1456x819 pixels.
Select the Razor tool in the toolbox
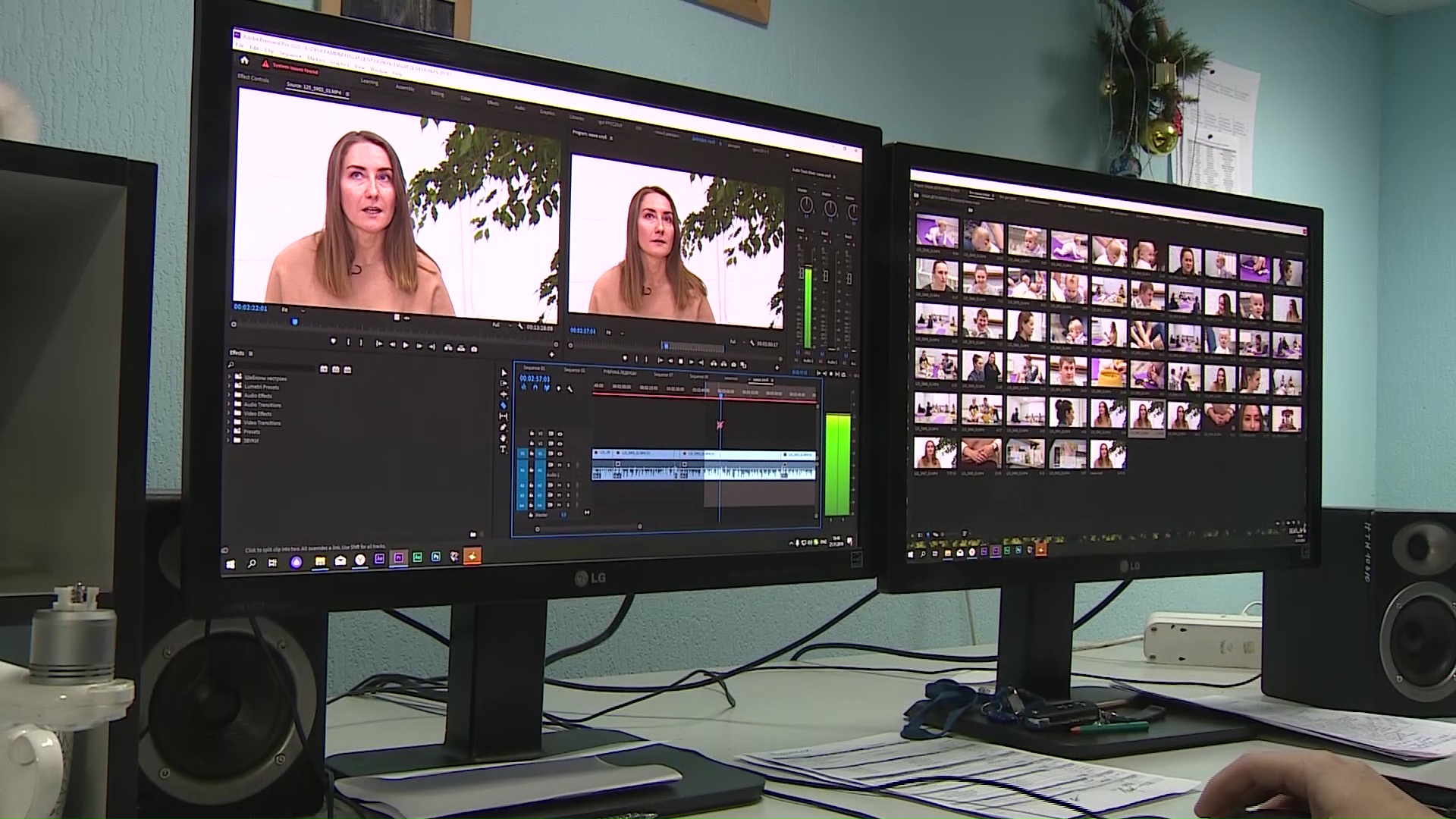[x=503, y=406]
